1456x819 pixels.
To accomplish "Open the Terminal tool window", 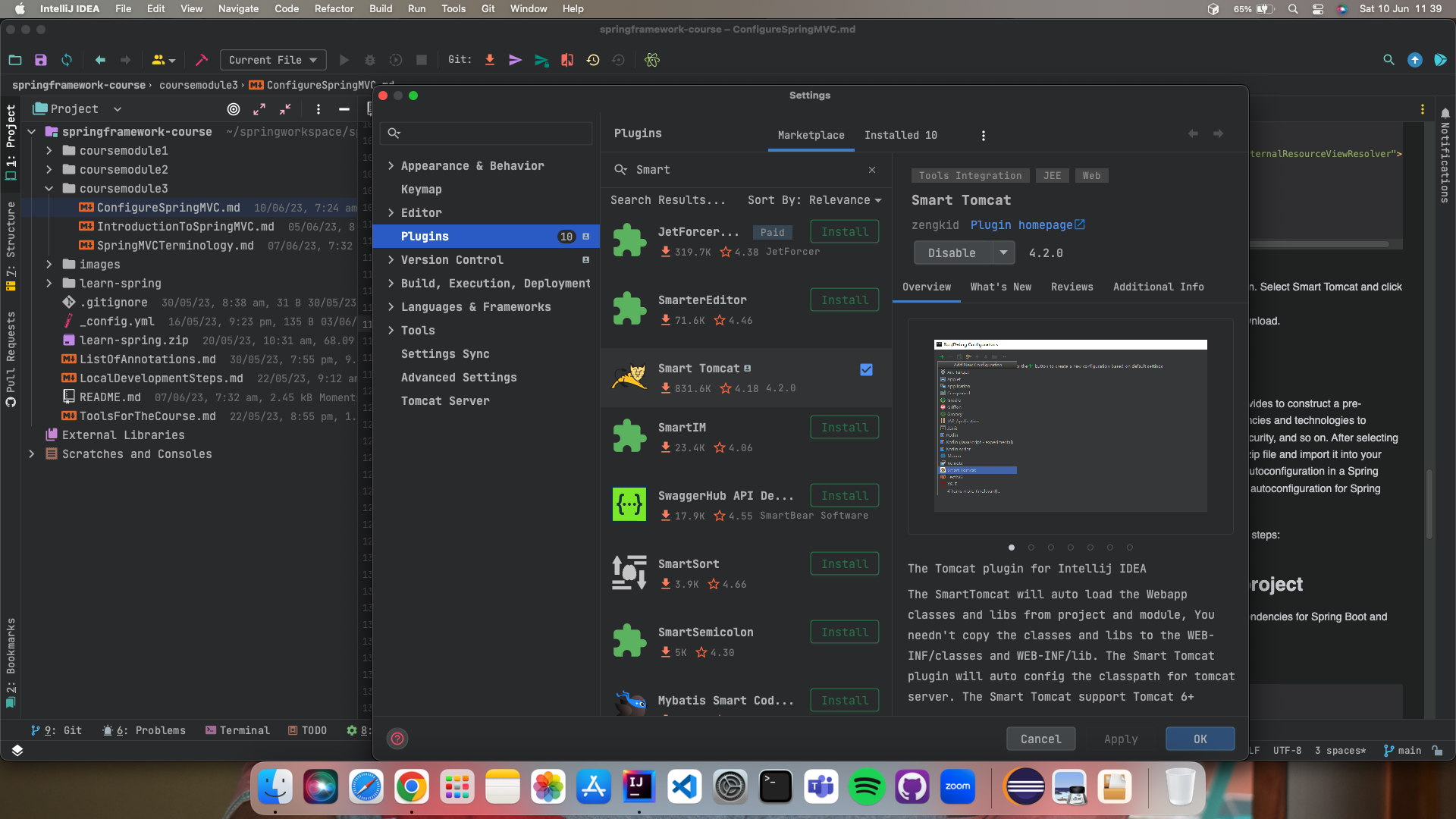I will [x=237, y=730].
